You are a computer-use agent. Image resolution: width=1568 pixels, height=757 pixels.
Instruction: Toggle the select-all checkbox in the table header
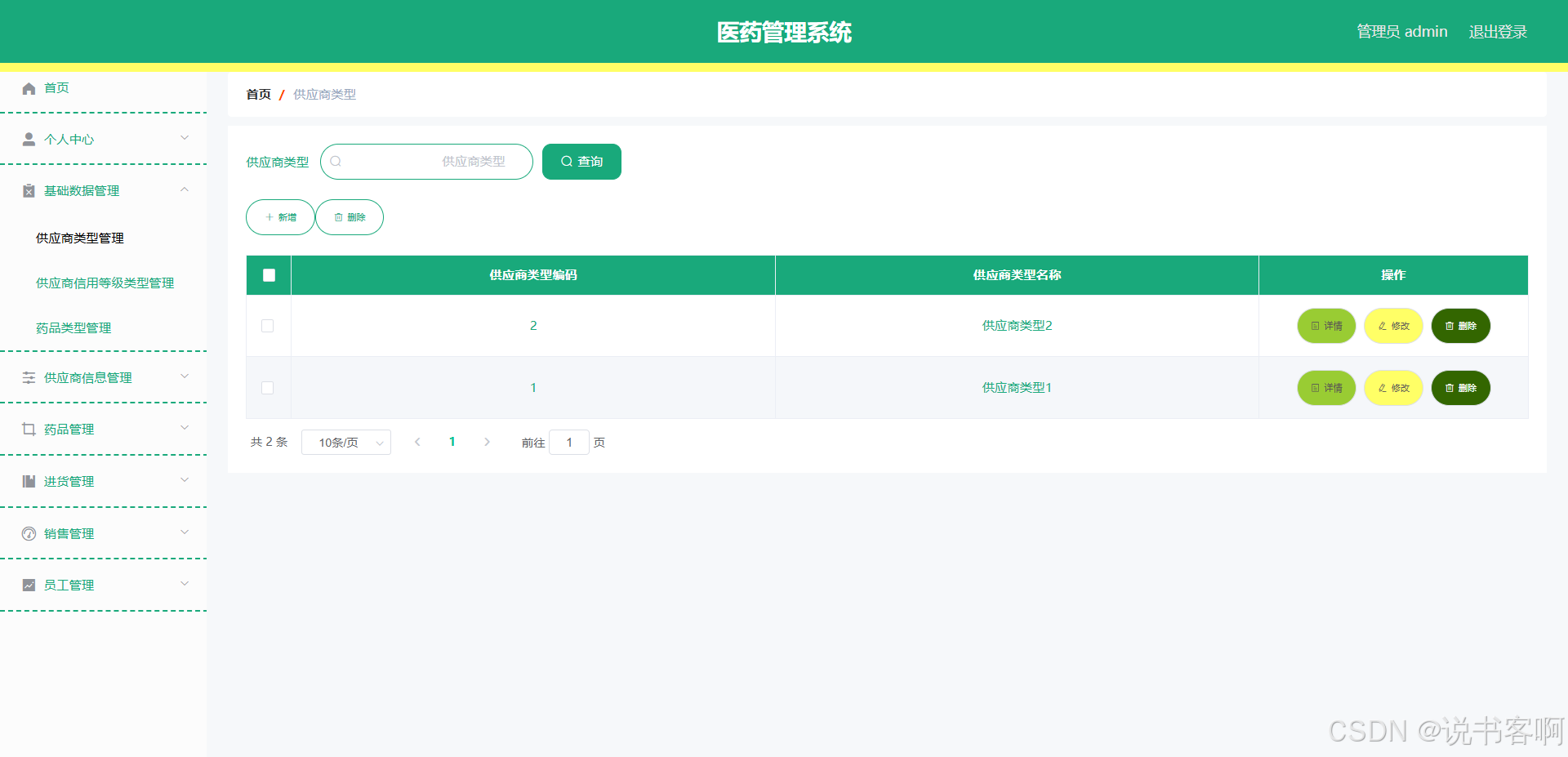point(268,275)
